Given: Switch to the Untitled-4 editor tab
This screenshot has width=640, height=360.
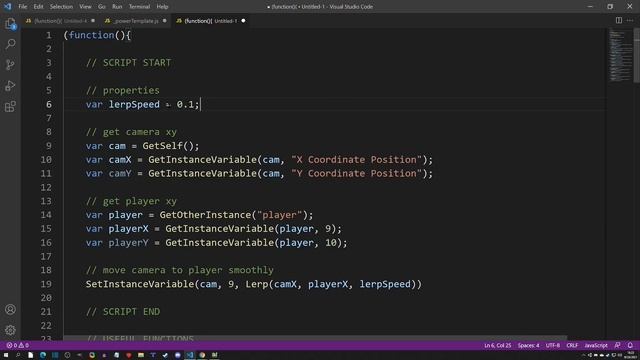Looking at the screenshot, I should coord(60,21).
